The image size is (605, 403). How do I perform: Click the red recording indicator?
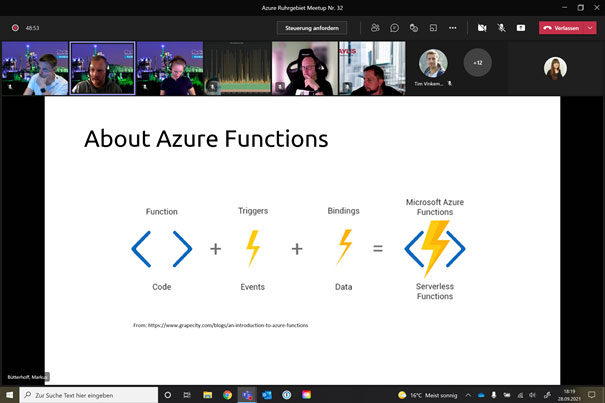tap(15, 28)
